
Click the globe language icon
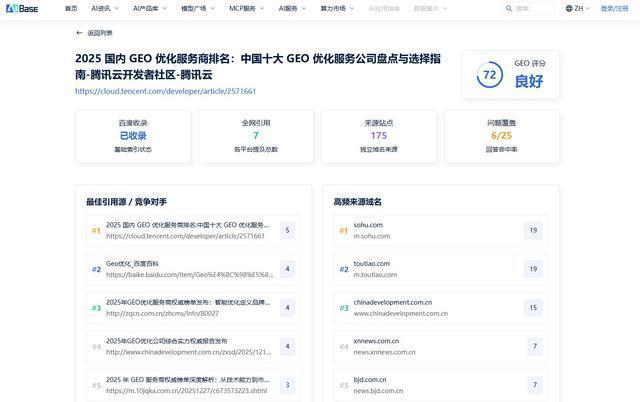point(569,8)
